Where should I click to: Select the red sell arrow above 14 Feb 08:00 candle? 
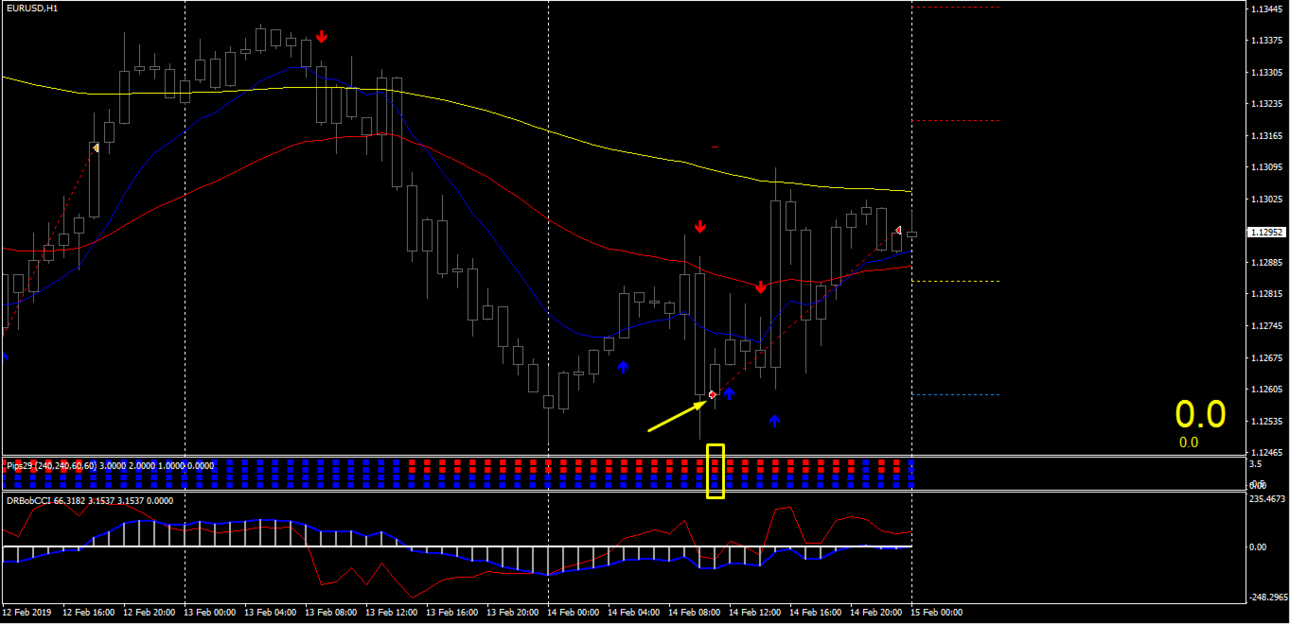(x=700, y=227)
